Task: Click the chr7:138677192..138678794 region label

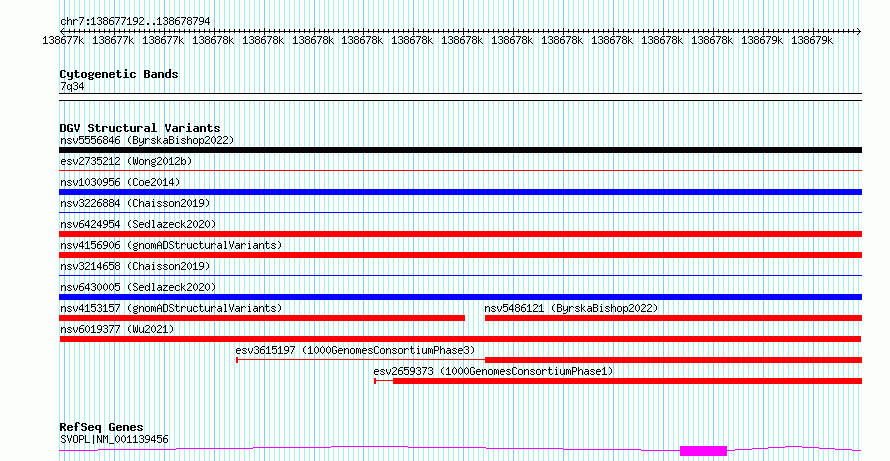Action: [135, 22]
